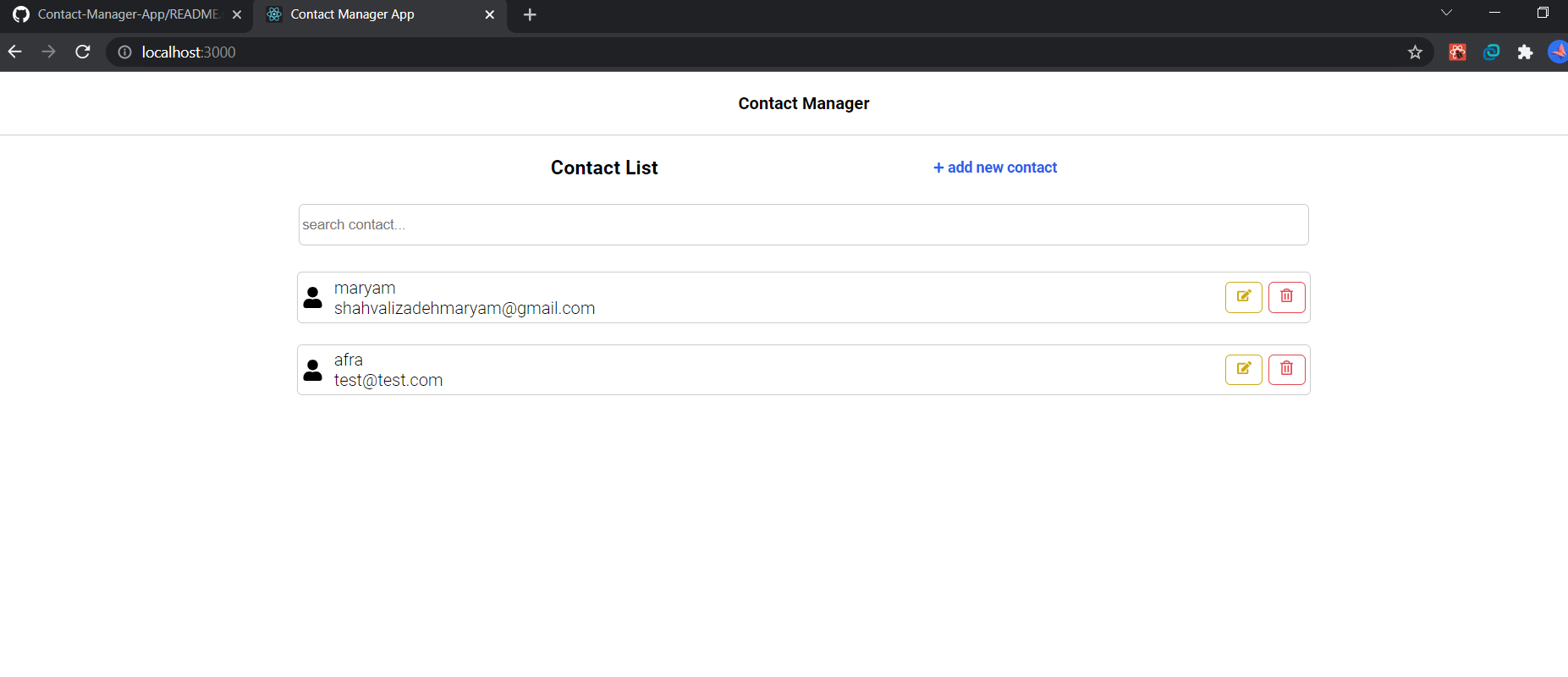Delete the afra contact
Screen dimensions: 1568x677
[1286, 370]
